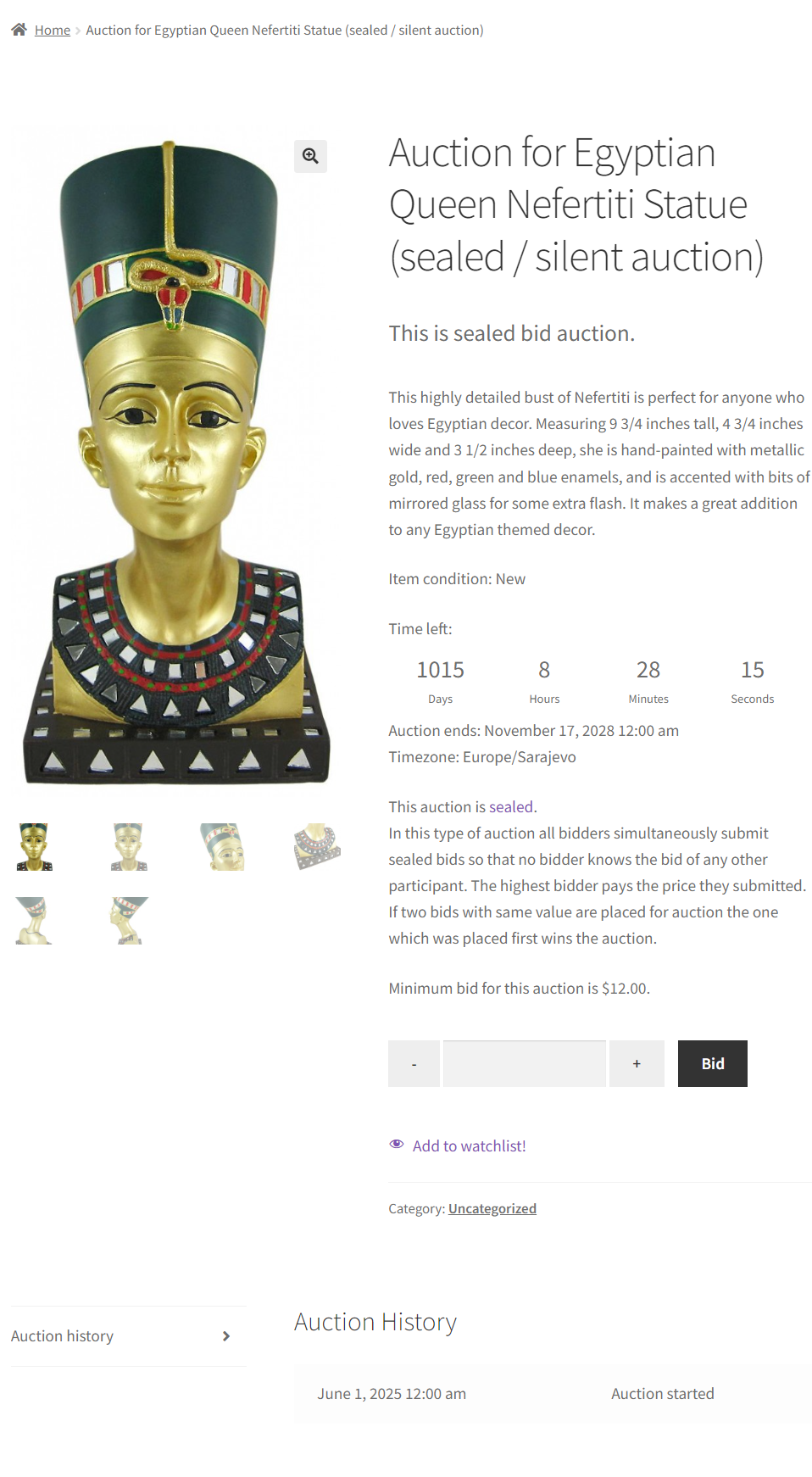Open the Home breadcrumb link
Screen dimensions: 812x1477
[x=53, y=31]
